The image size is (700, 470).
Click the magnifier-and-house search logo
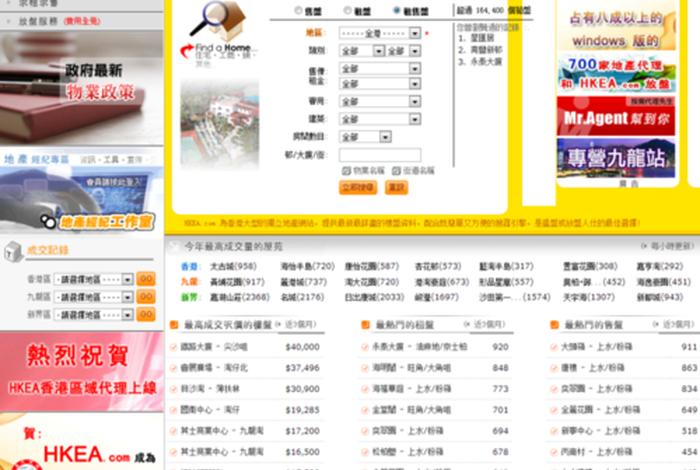click(218, 20)
